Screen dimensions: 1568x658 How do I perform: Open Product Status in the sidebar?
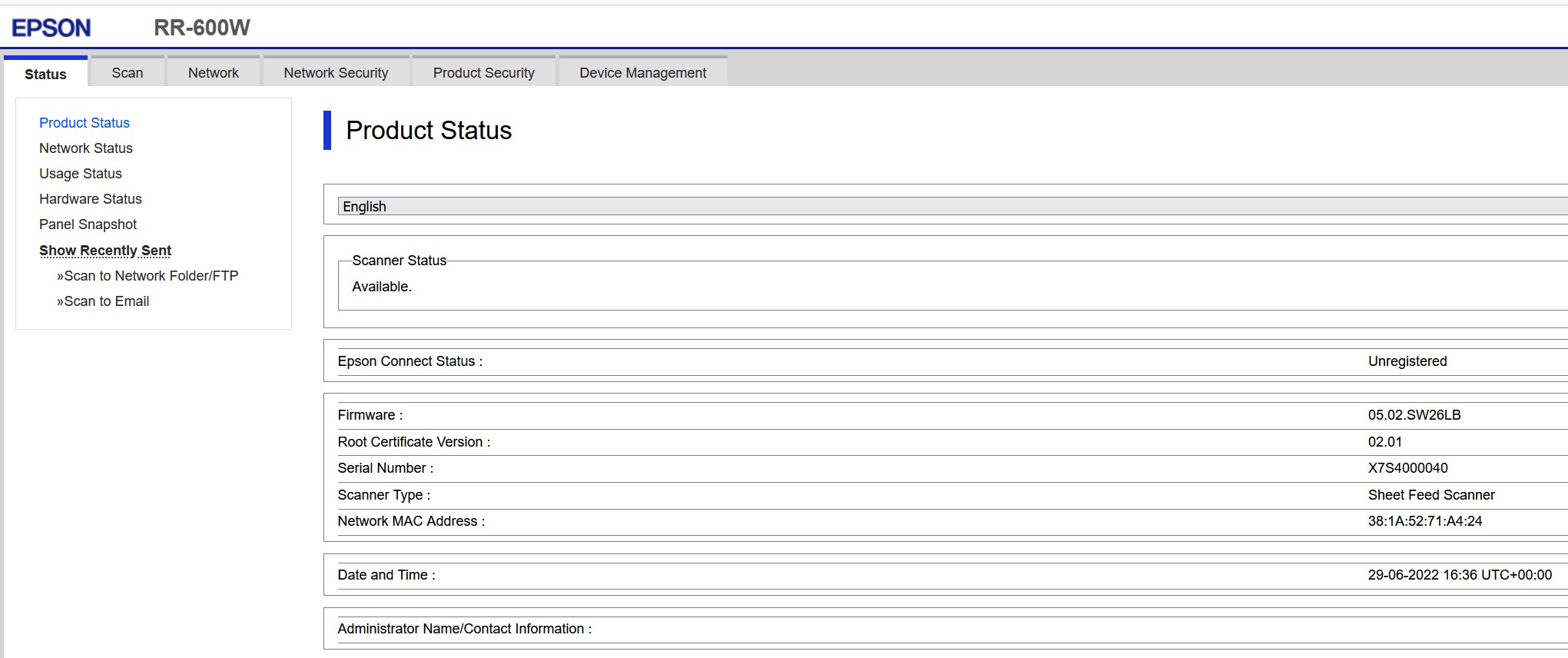pyautogui.click(x=85, y=123)
